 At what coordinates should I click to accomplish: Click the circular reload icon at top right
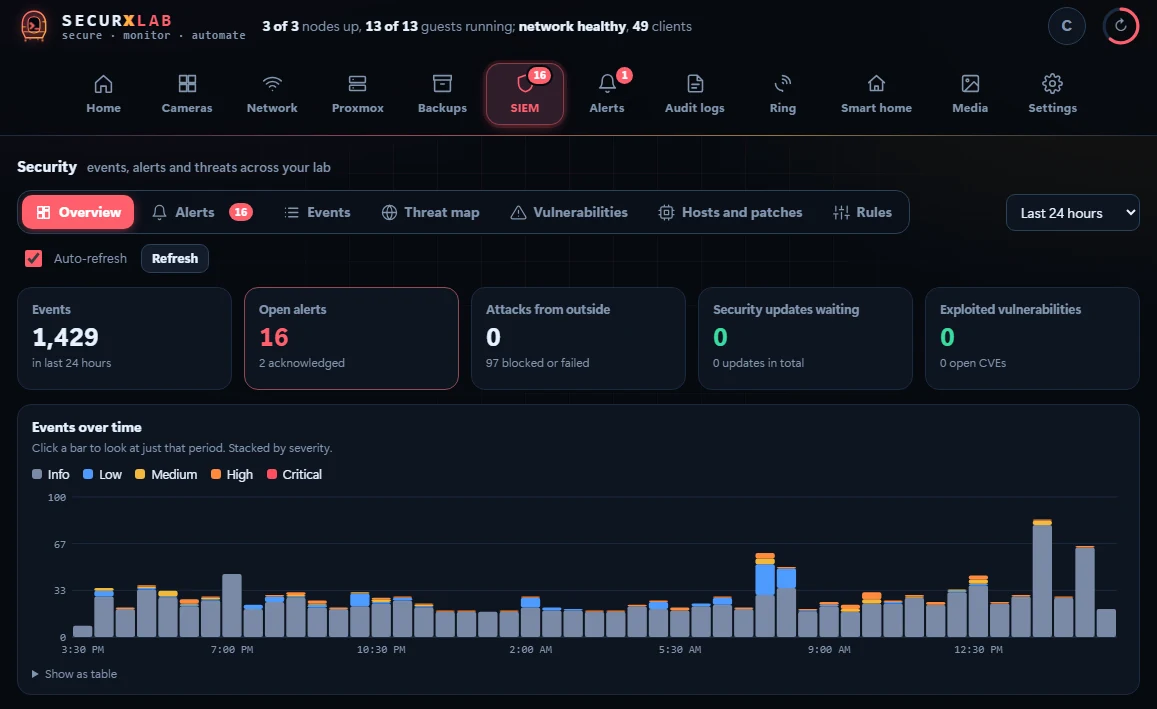point(1120,26)
